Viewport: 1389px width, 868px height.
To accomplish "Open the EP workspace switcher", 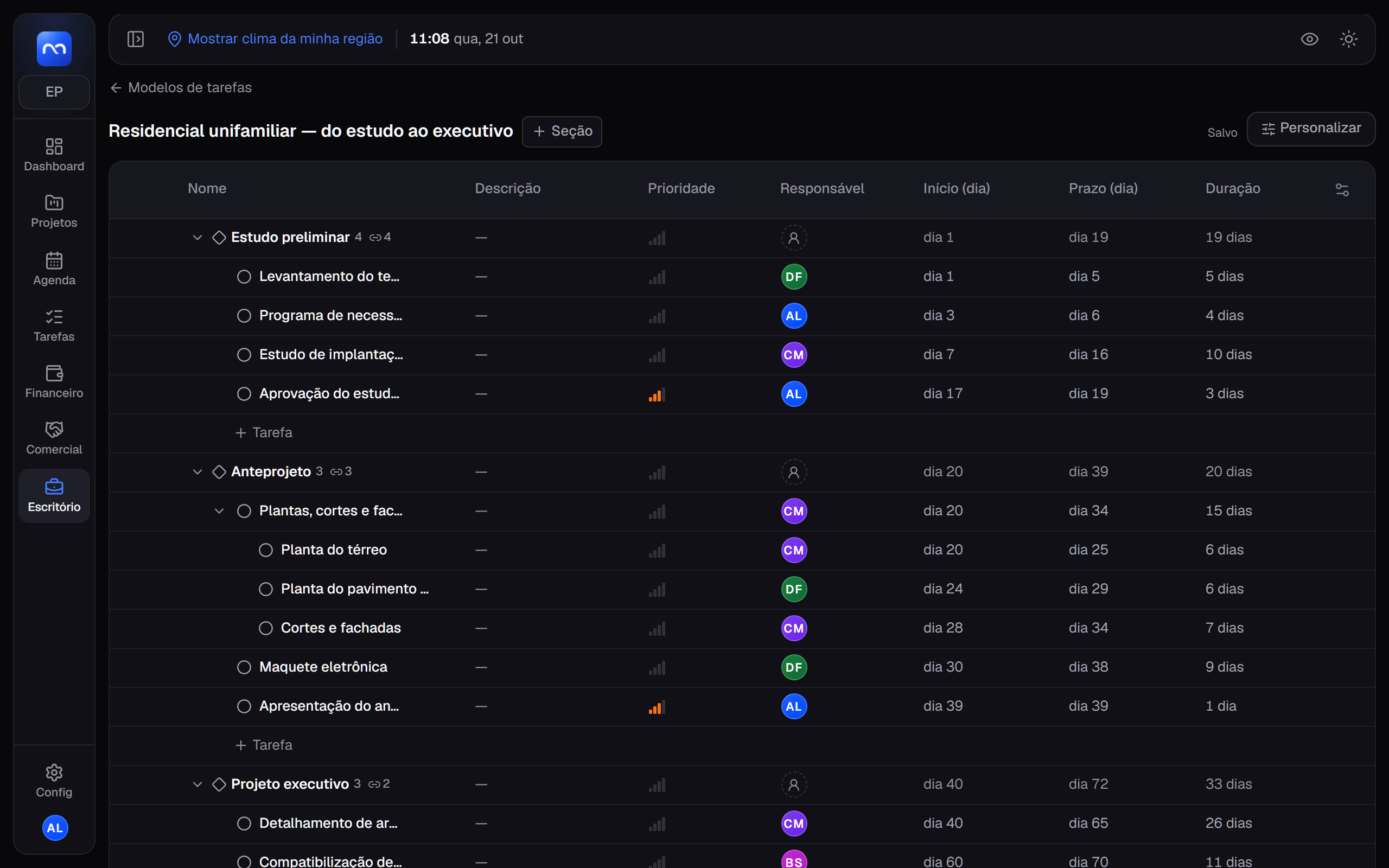I will [x=54, y=92].
